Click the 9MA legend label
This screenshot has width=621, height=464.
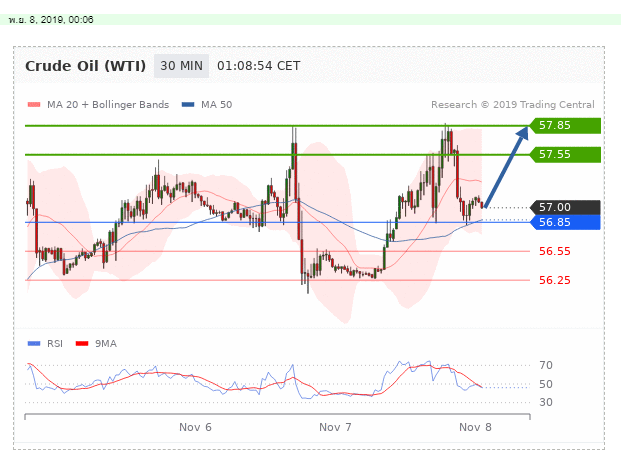click(x=106, y=344)
